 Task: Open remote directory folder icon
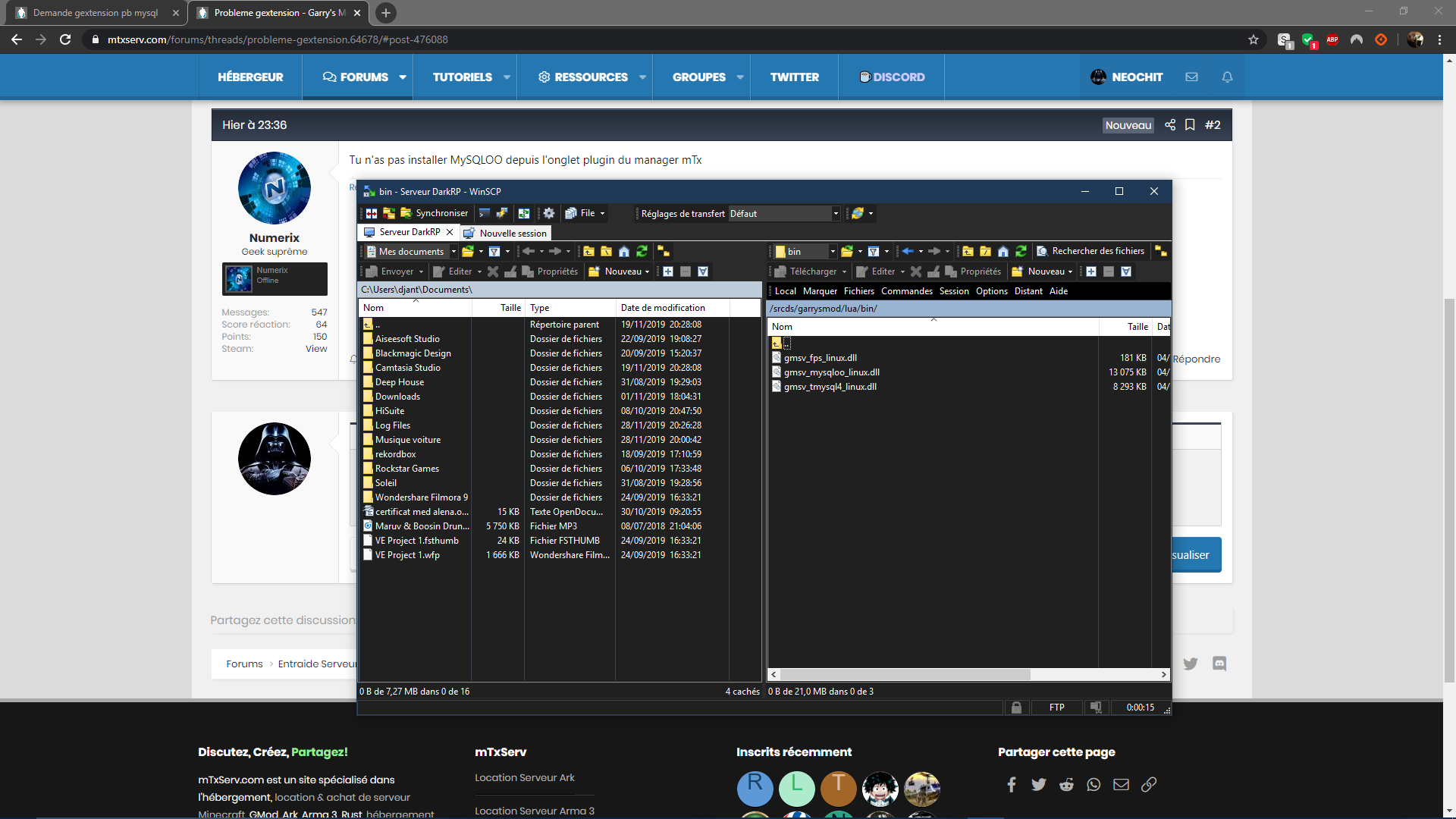(x=847, y=252)
